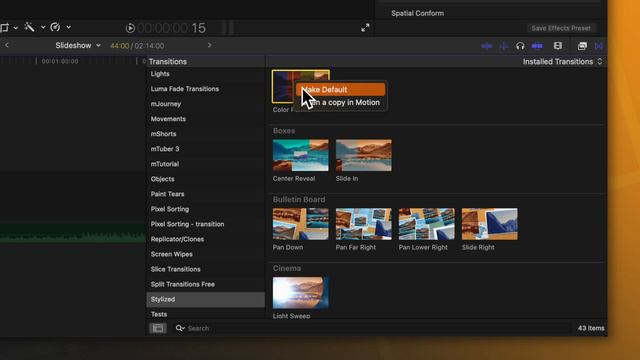Click the 00:01:00:00 timeline ruler mark
The height and width of the screenshot is (360, 640).
click(x=60, y=61)
